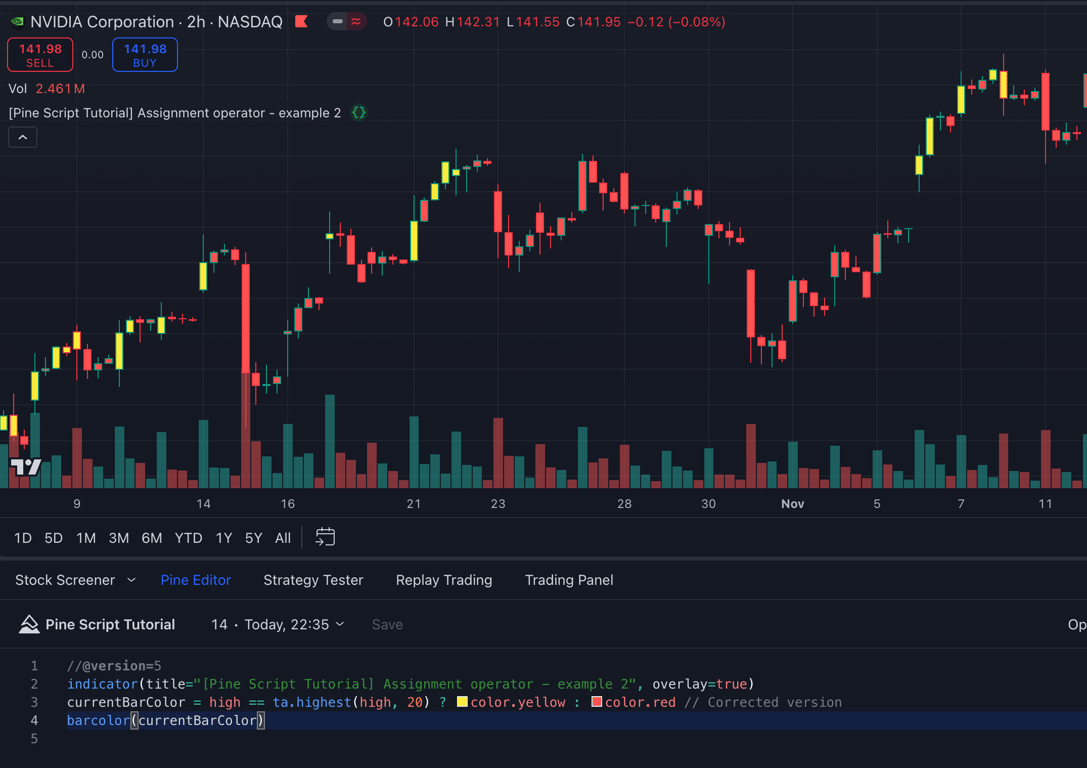This screenshot has width=1087, height=768.
Task: Select the 6M time range
Action: point(152,538)
